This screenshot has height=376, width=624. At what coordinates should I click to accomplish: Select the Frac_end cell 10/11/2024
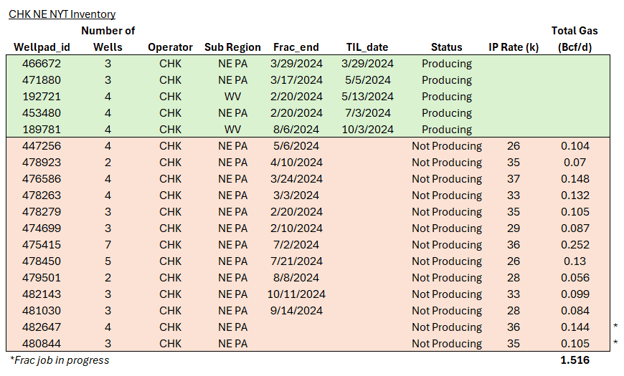point(296,294)
